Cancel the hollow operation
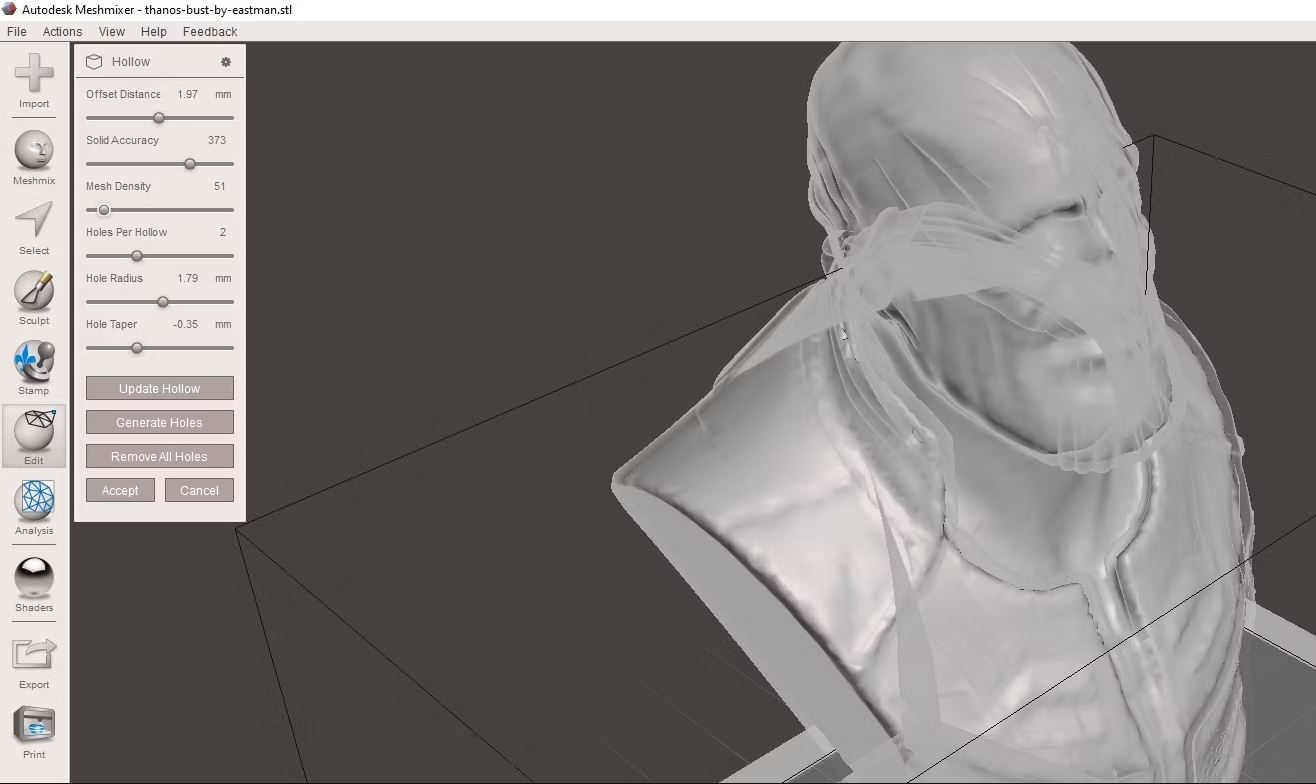 click(x=199, y=490)
